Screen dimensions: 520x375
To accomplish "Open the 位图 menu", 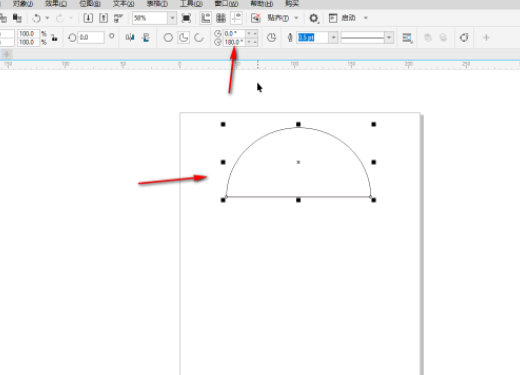I will click(x=90, y=4).
